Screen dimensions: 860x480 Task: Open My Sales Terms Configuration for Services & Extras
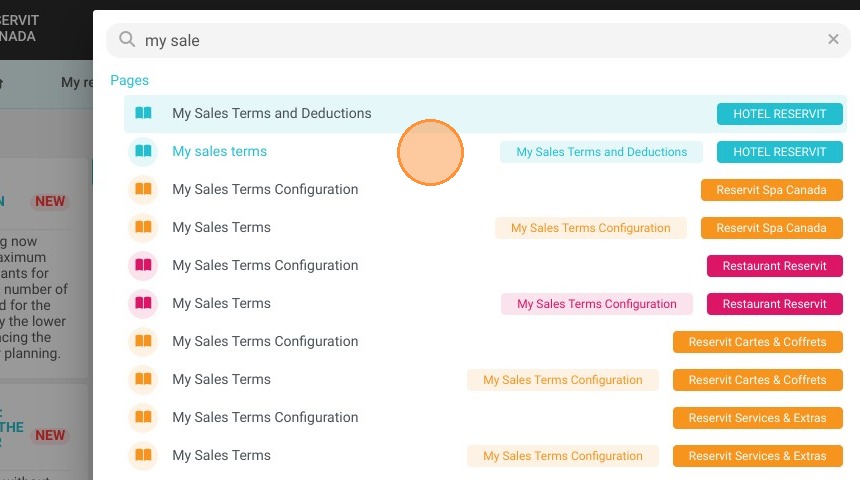[x=265, y=417]
